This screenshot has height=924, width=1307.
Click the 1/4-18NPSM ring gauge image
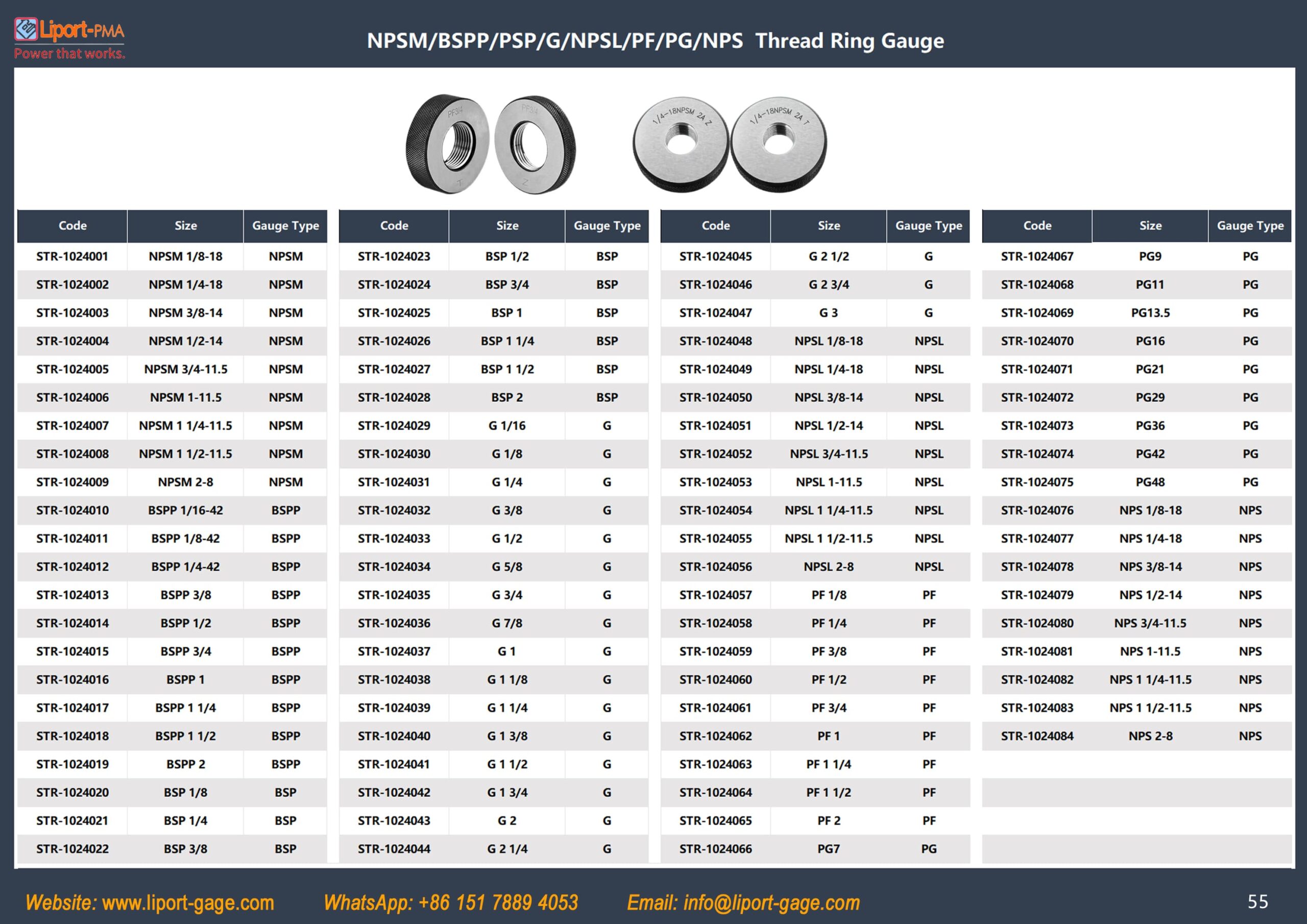click(x=729, y=144)
